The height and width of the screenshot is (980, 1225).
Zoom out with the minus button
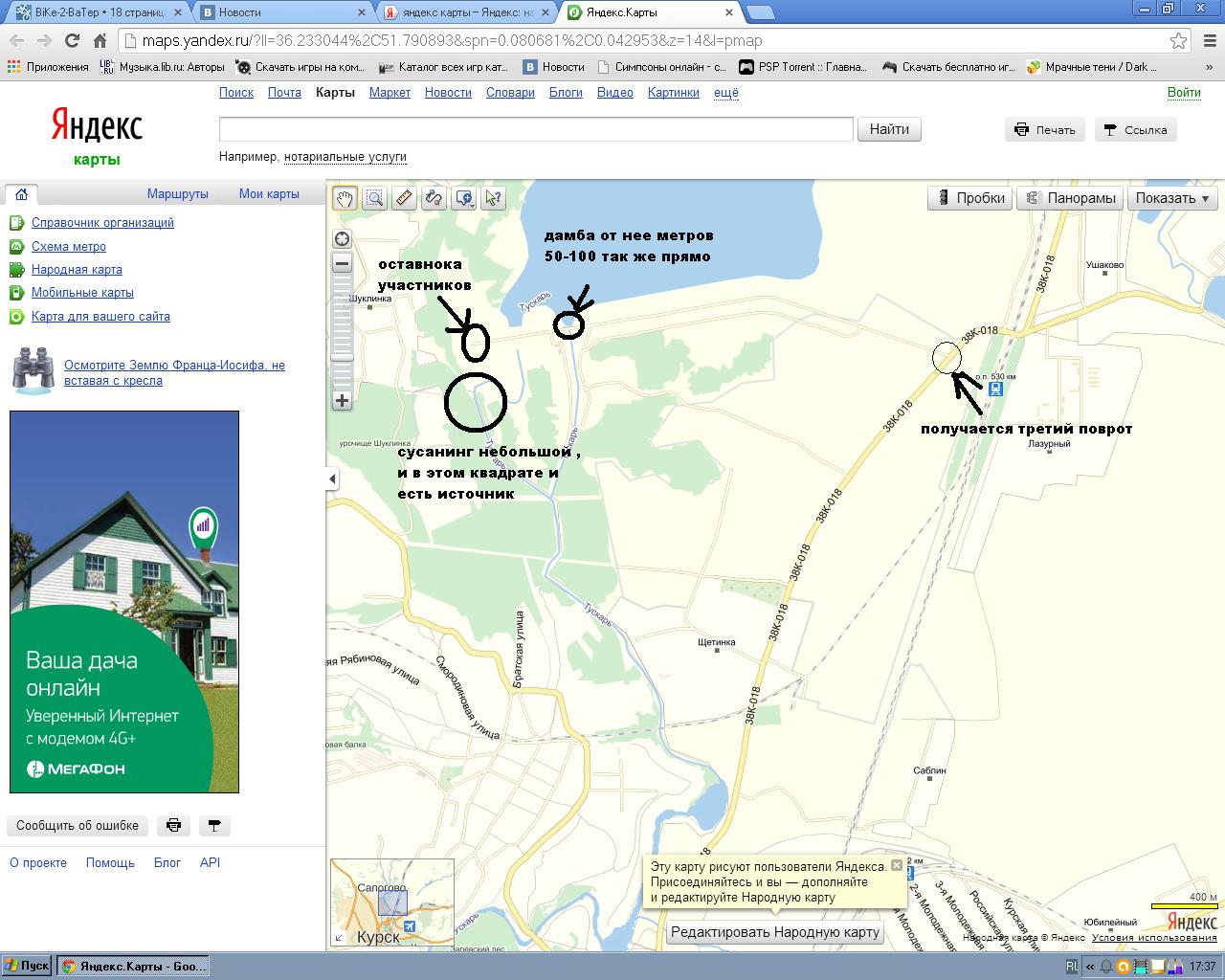point(342,264)
